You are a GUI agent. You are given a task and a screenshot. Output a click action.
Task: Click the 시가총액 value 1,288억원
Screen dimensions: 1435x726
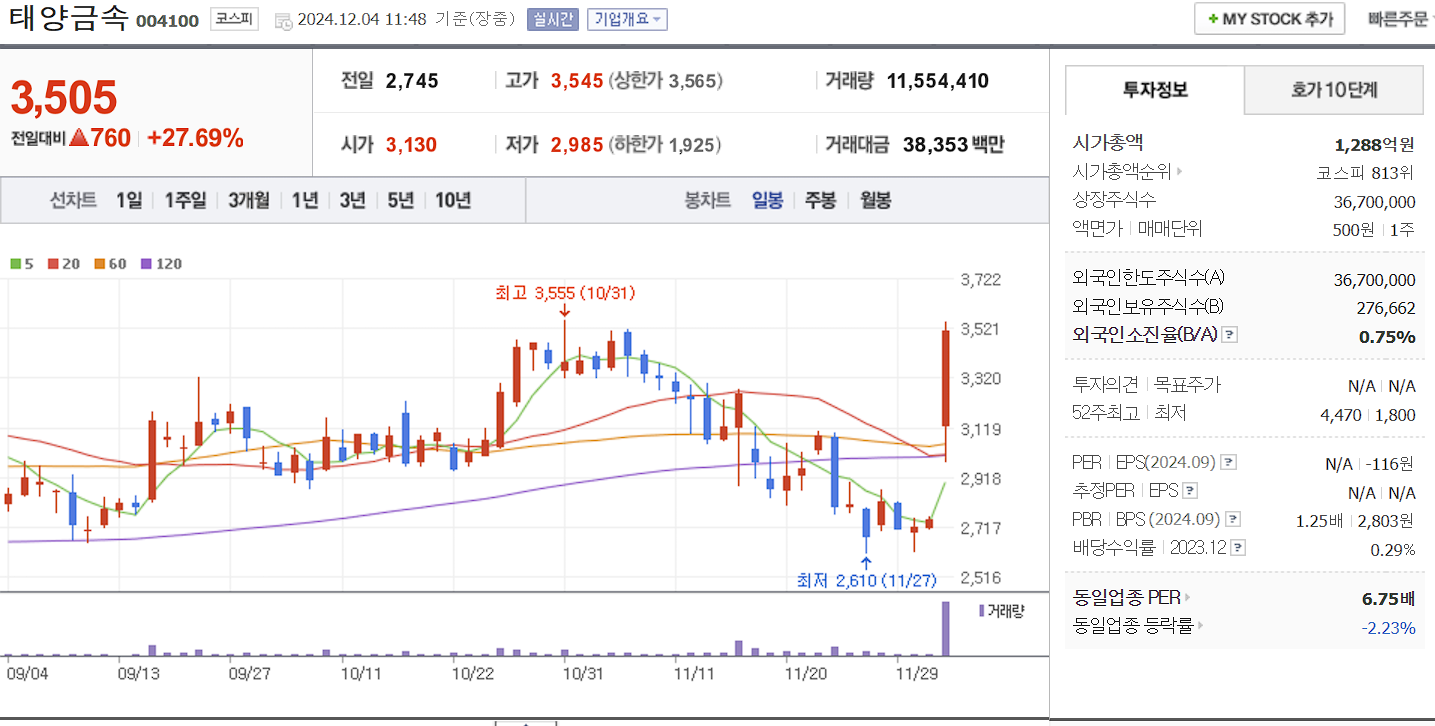pos(1374,143)
